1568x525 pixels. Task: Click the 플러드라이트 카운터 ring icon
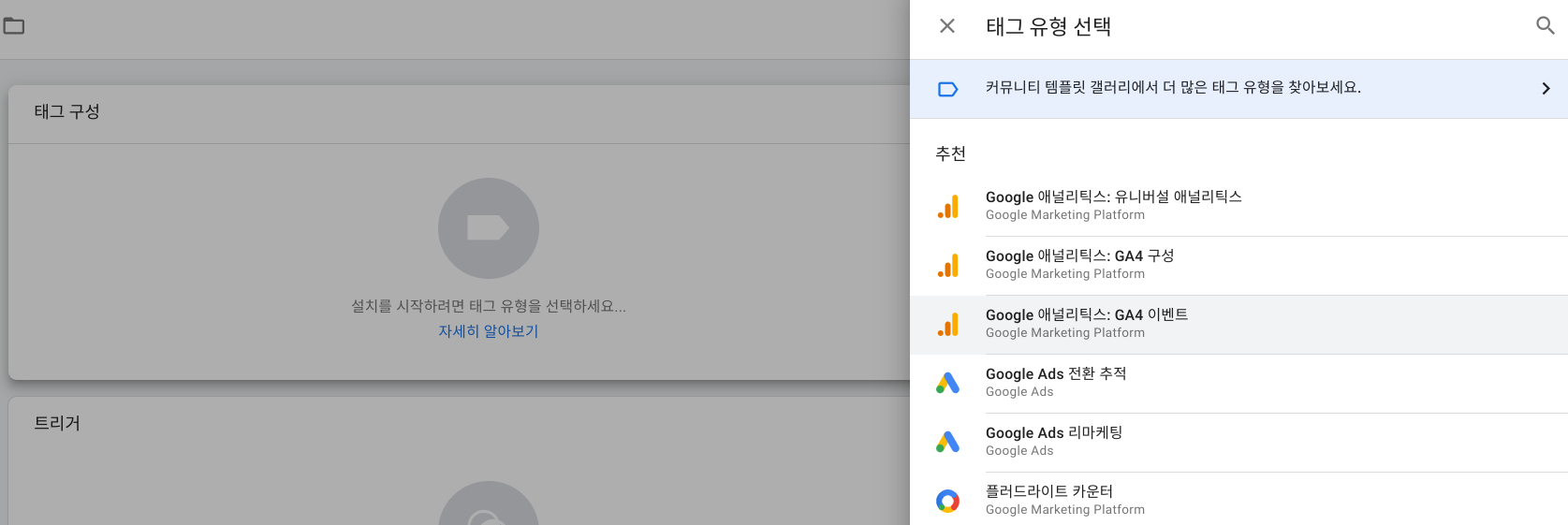tap(947, 501)
